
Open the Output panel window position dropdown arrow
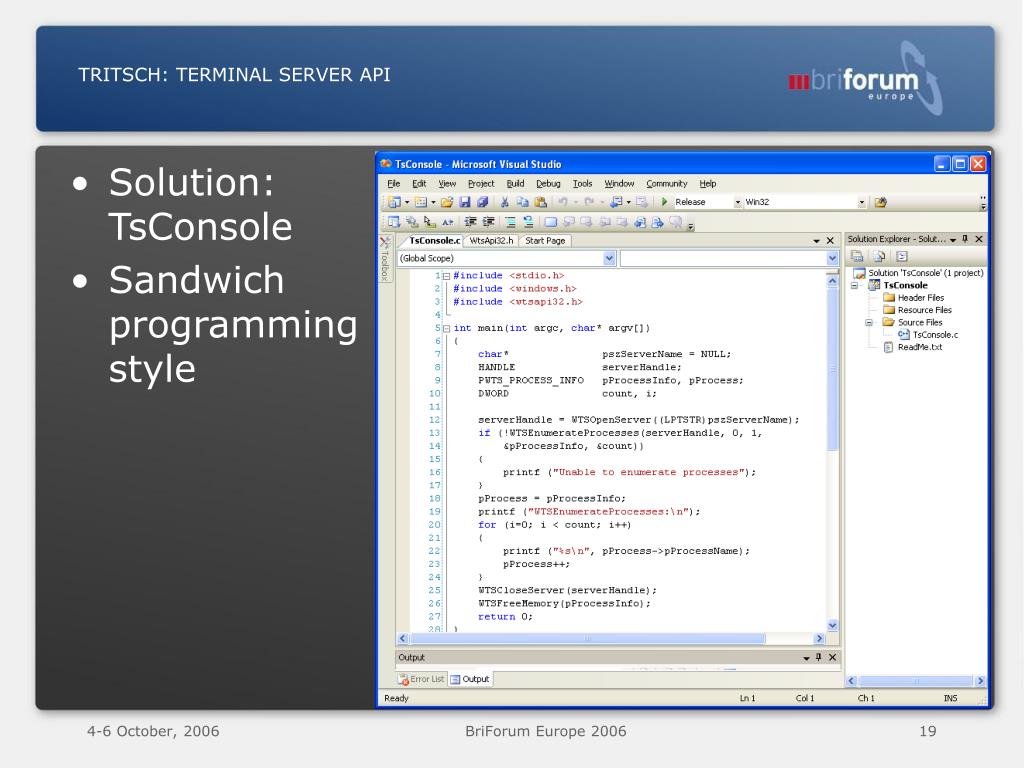coord(807,658)
